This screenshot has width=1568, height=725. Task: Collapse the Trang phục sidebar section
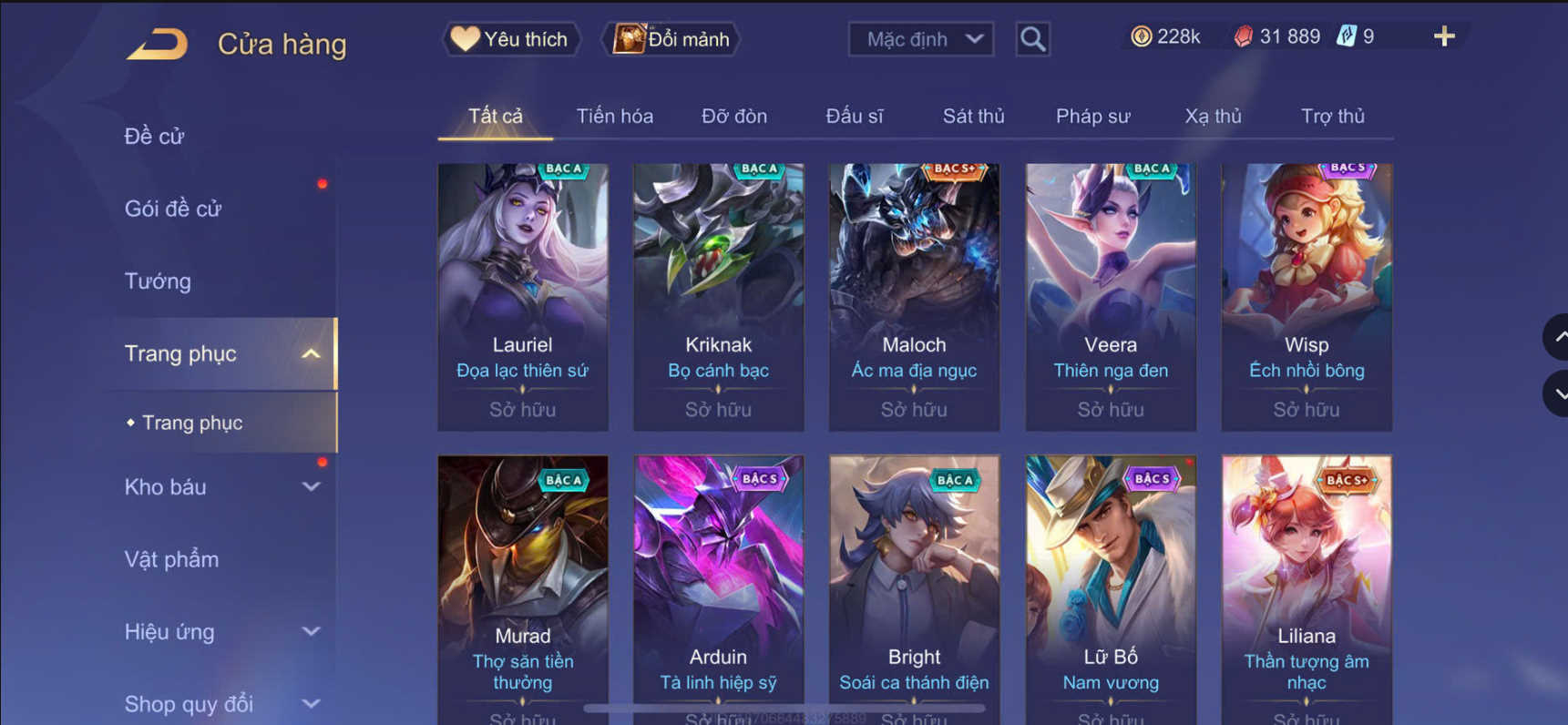coord(311,353)
